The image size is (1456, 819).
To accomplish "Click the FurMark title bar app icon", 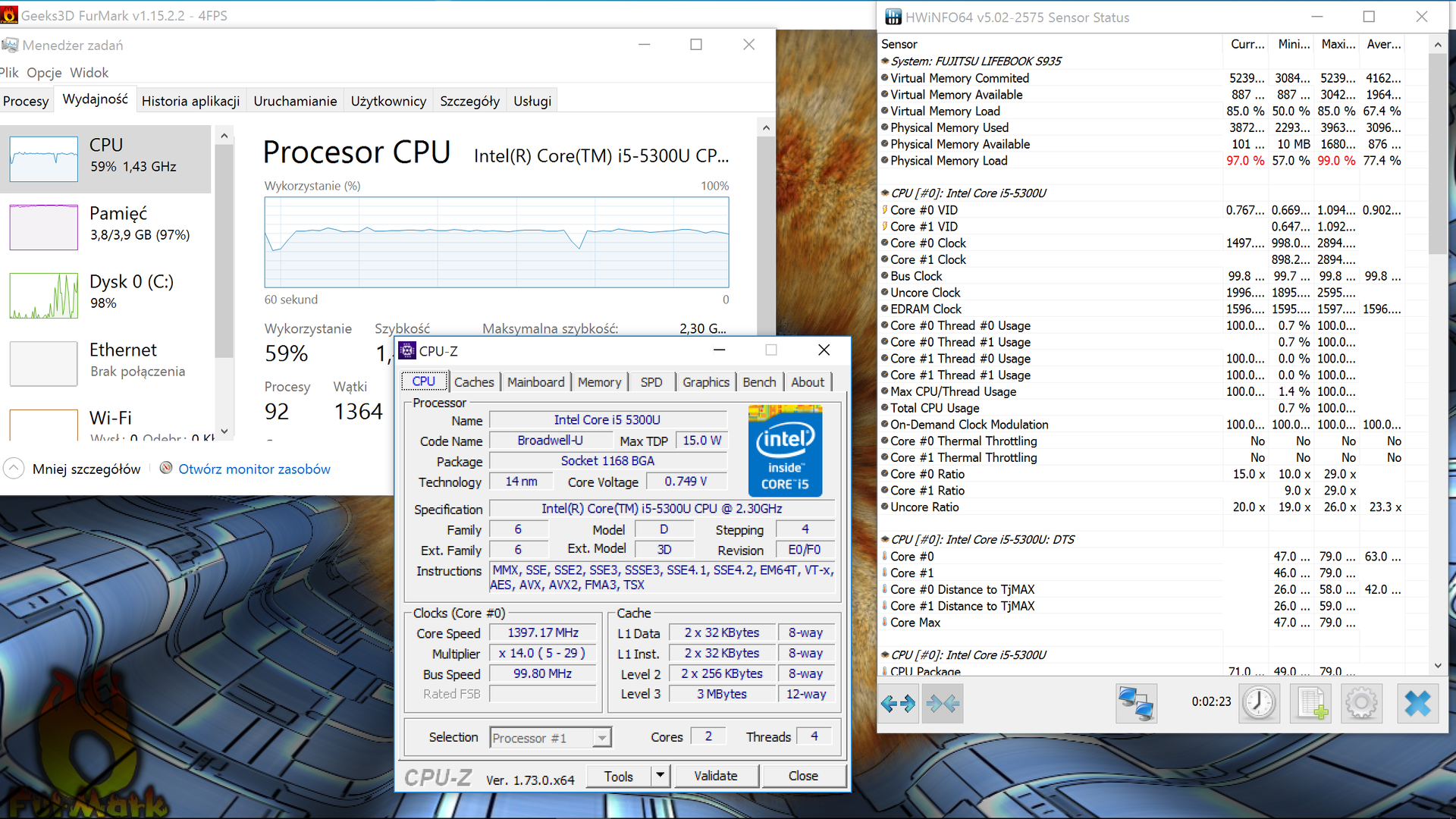I will 9,15.
